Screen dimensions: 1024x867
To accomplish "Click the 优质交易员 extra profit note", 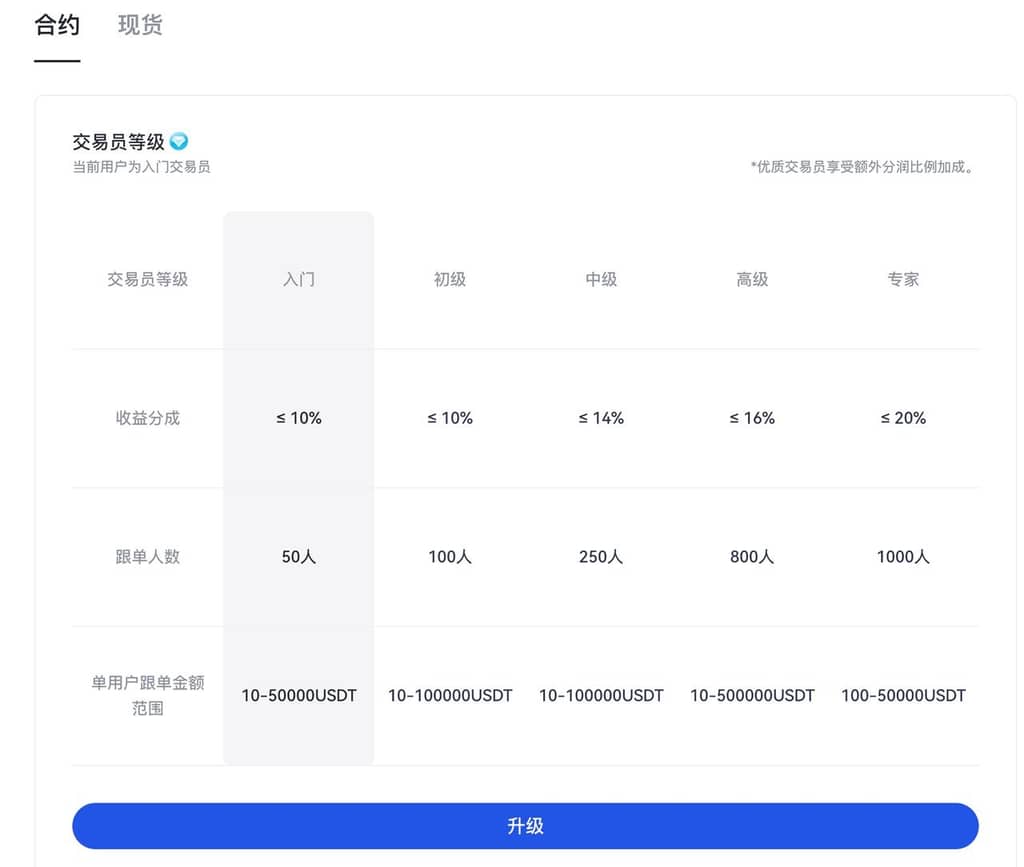I will coord(861,167).
